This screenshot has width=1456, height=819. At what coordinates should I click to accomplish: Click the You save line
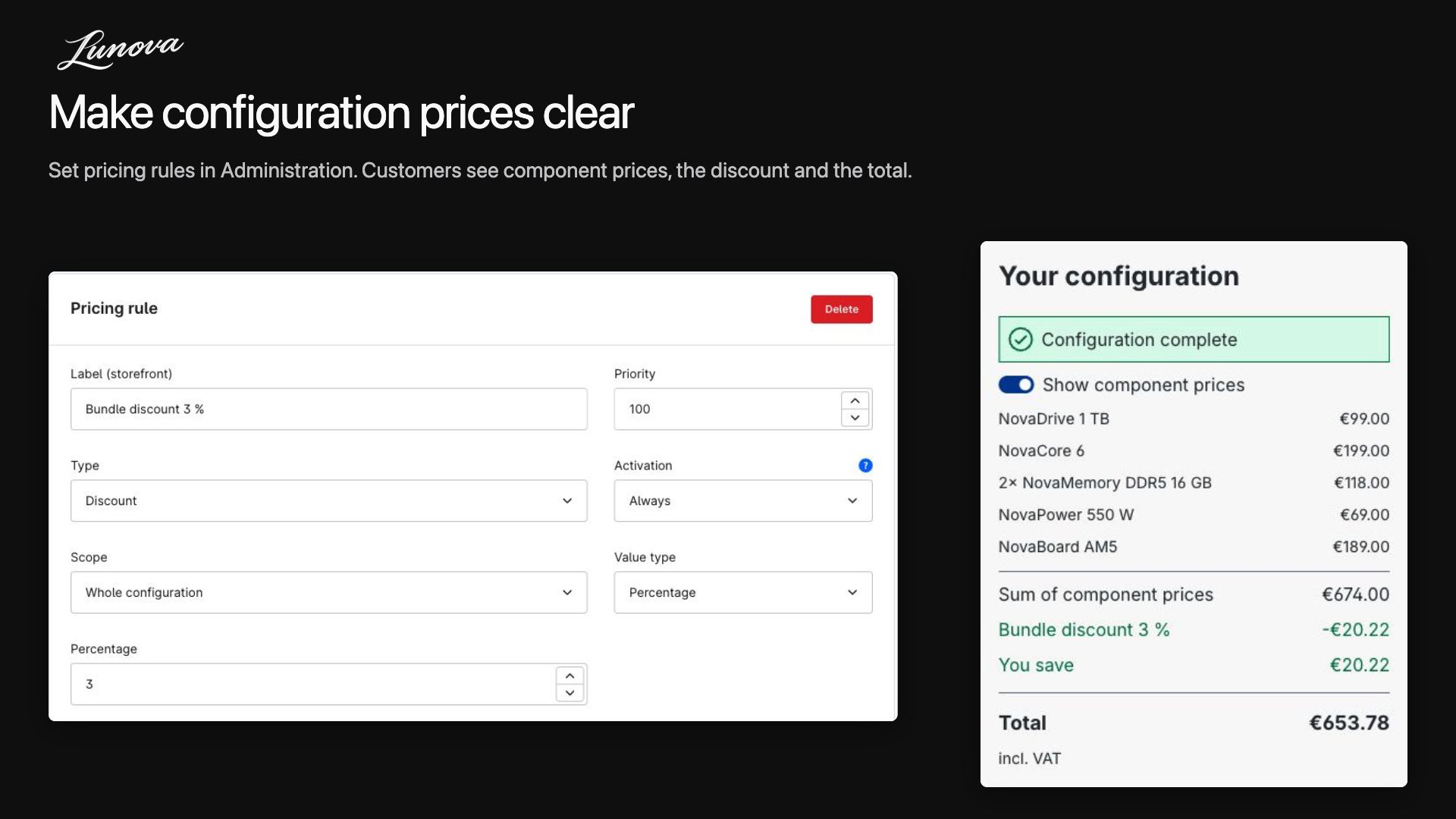tap(1194, 665)
